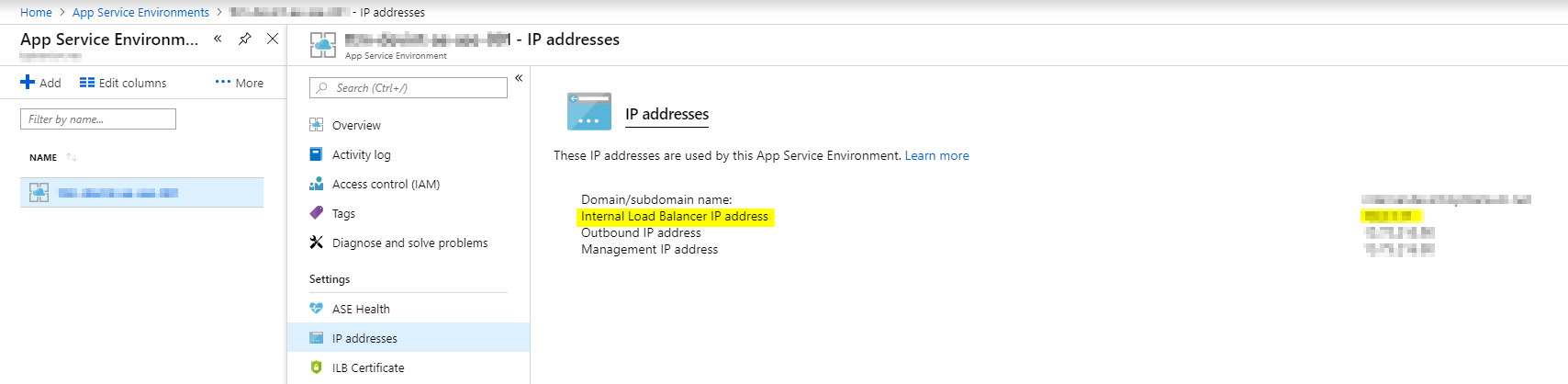Image resolution: width=1568 pixels, height=384 pixels.
Task: Click the Home breadcrumb link
Action: [36, 12]
